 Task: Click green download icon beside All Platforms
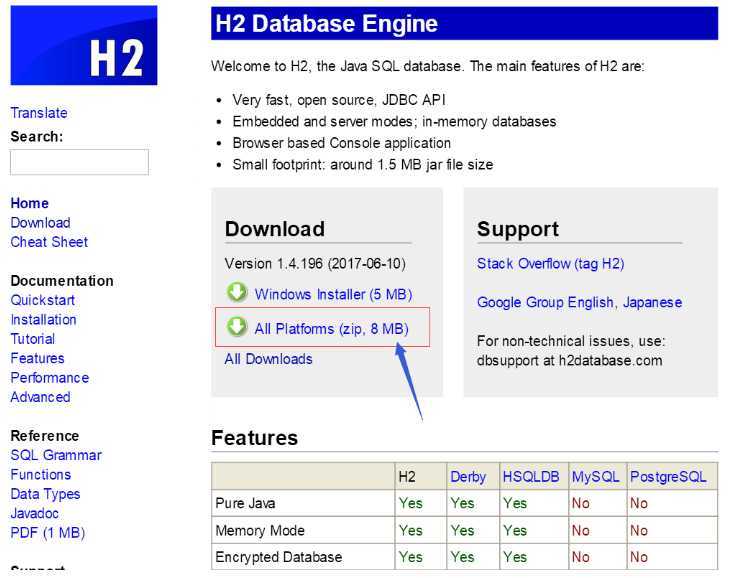coord(237,327)
